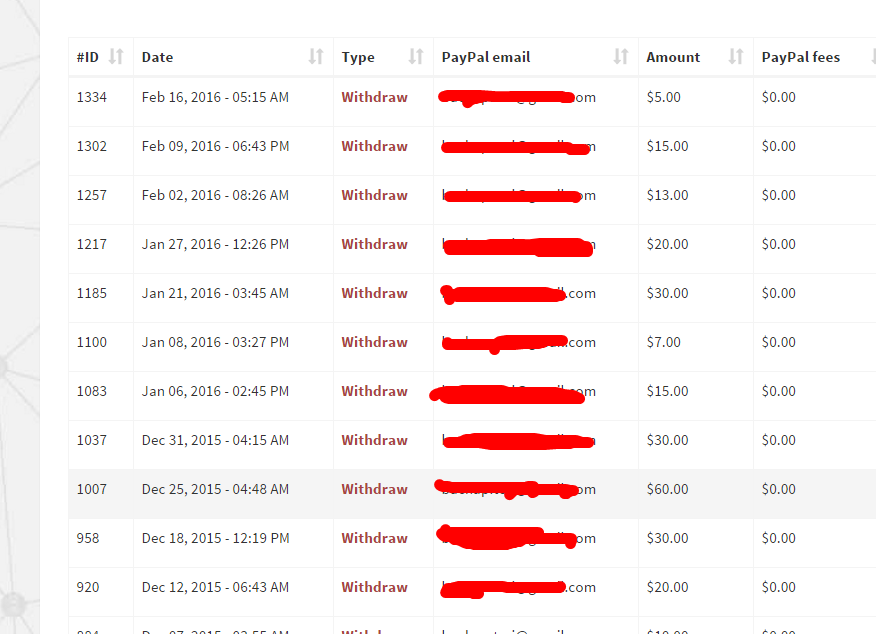Select Withdraw entry dated Feb 02, 2016

click(374, 195)
